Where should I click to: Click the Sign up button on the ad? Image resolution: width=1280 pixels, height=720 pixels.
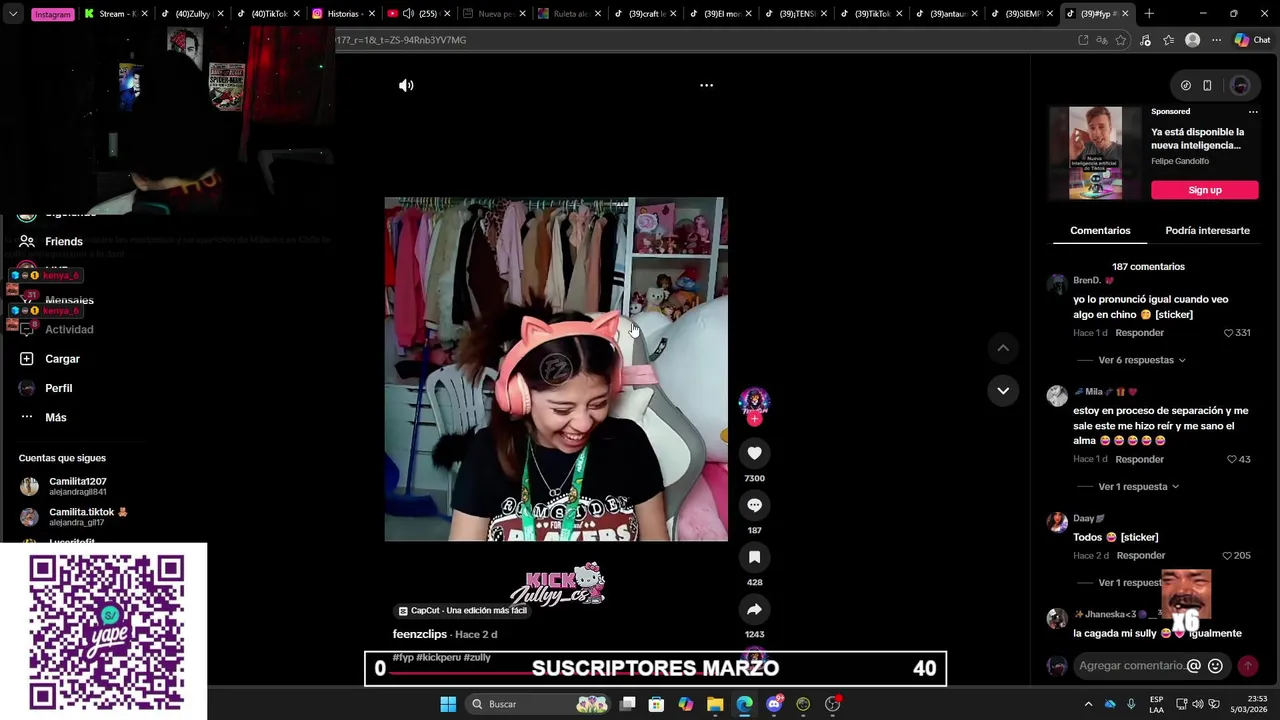pos(1204,190)
